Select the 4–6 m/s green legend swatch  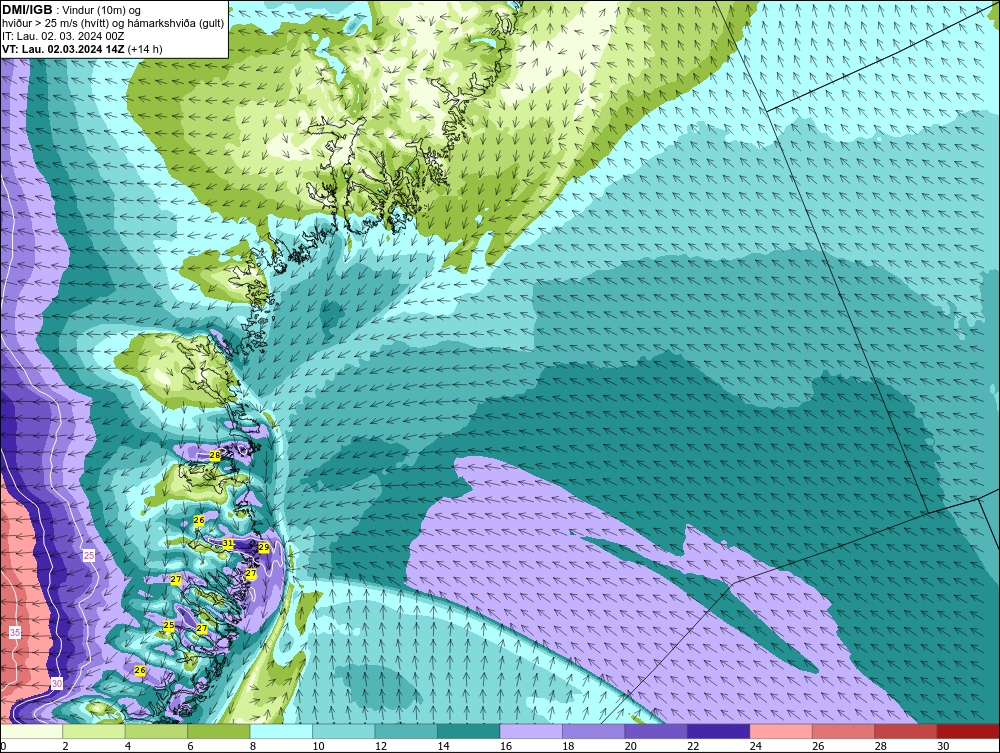coord(156,731)
